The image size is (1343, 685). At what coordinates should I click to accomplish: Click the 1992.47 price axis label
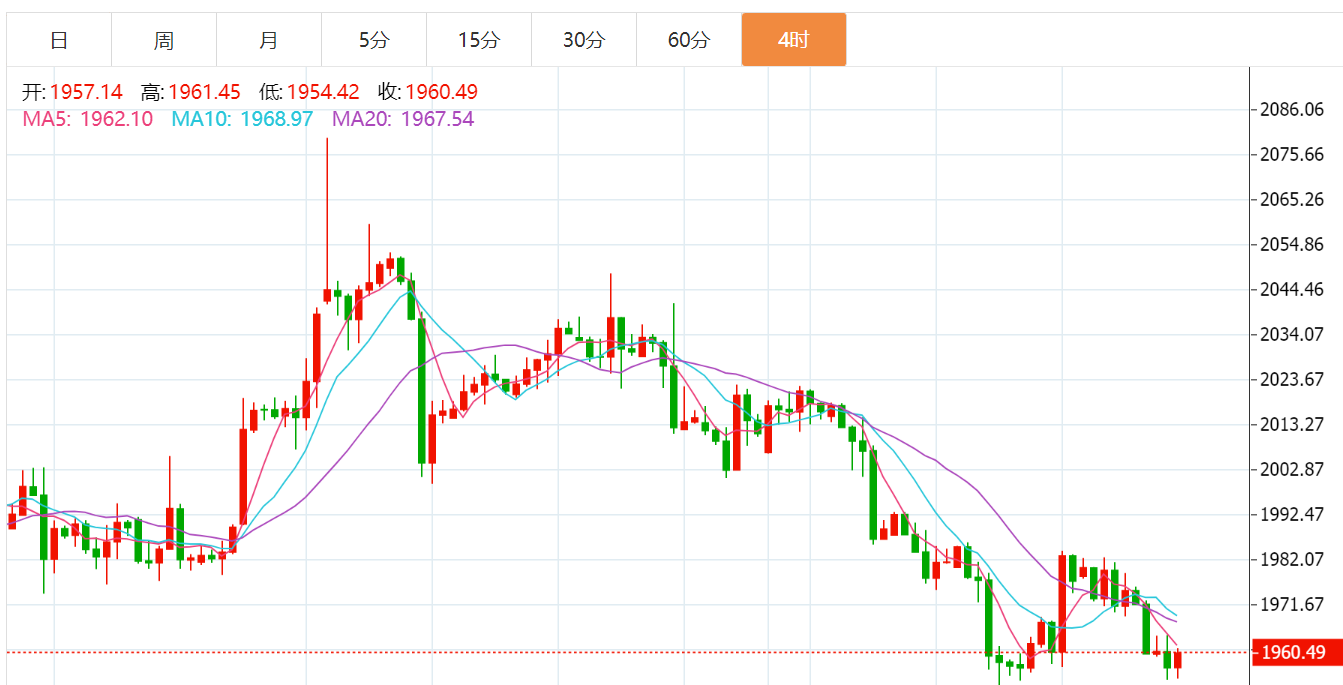point(1294,515)
